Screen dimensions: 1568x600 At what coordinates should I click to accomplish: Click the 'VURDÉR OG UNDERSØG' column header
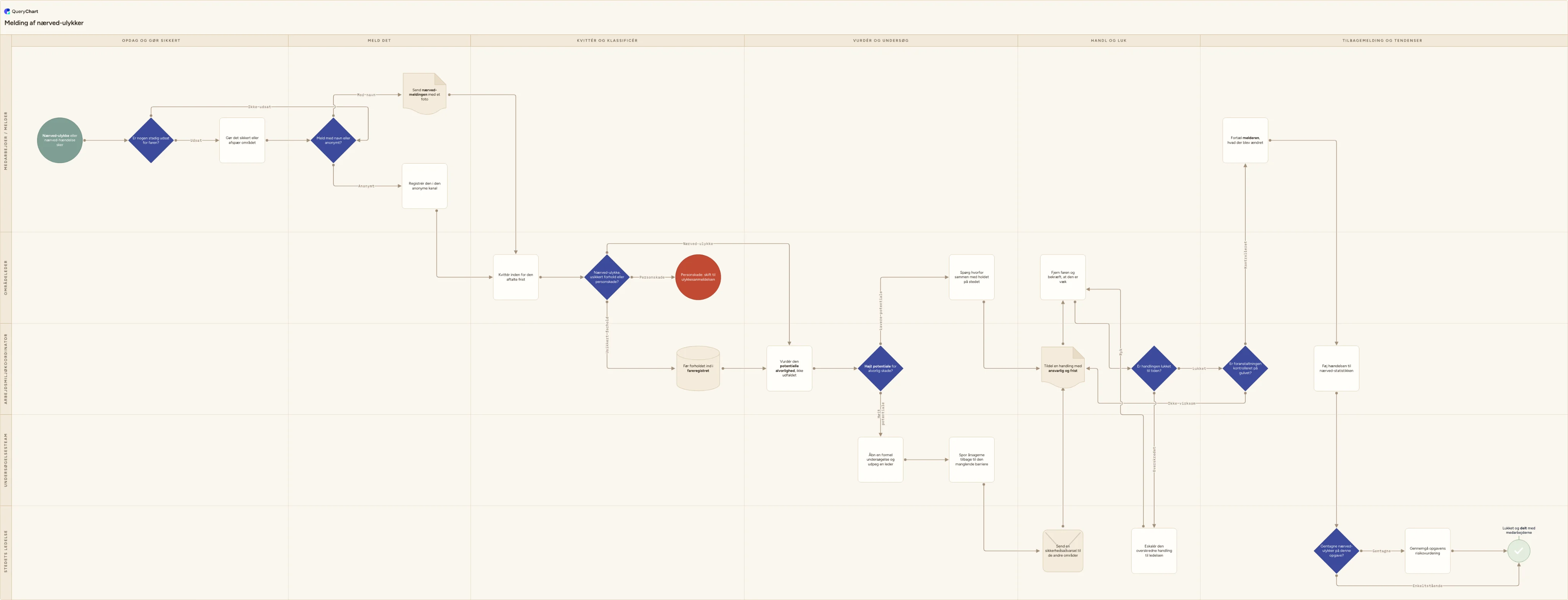(x=881, y=40)
